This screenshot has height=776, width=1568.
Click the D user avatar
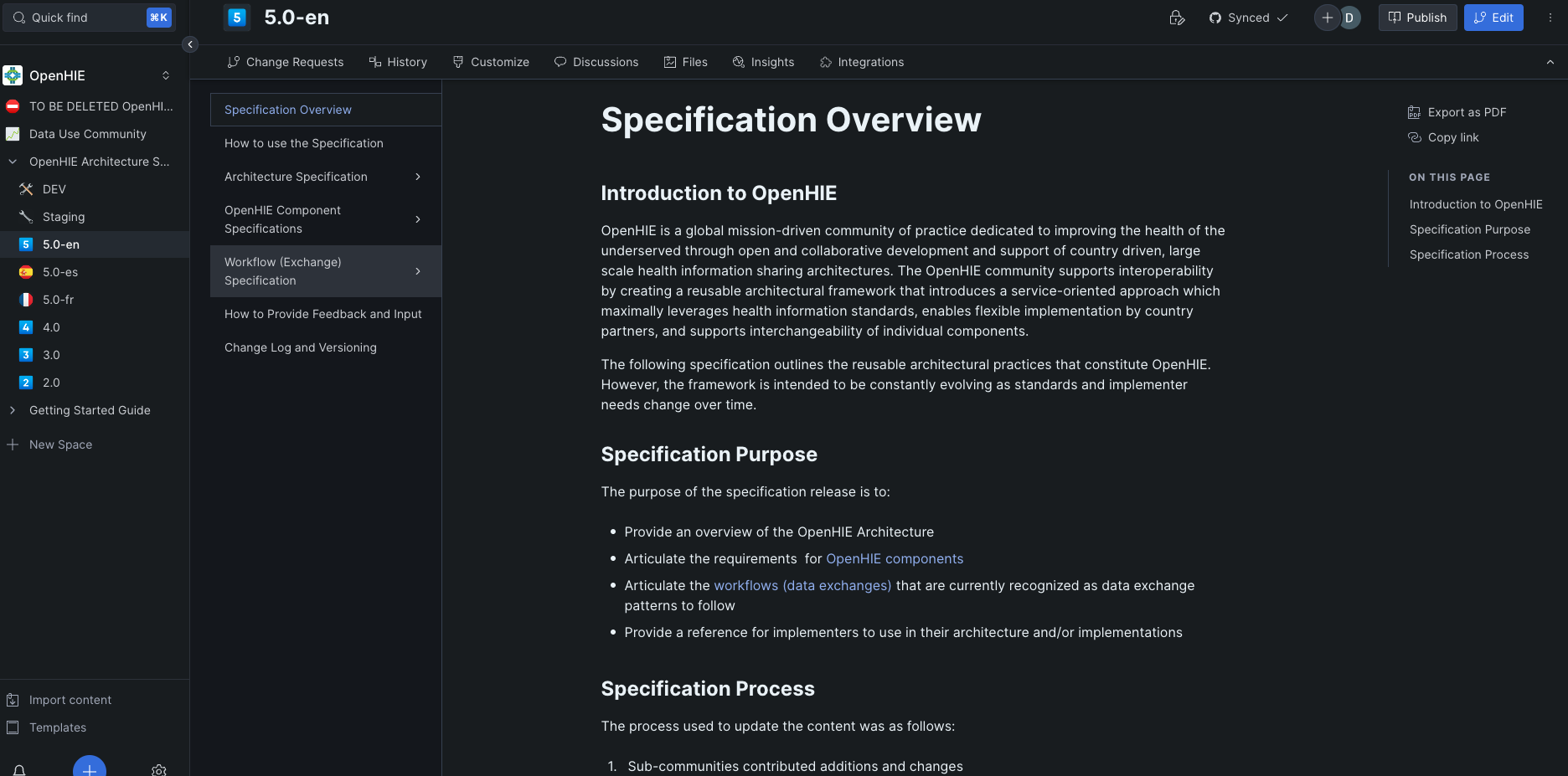point(1349,18)
